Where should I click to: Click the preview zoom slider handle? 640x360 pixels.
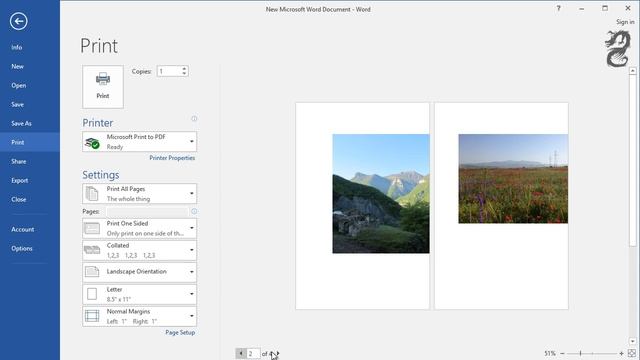click(x=580, y=353)
